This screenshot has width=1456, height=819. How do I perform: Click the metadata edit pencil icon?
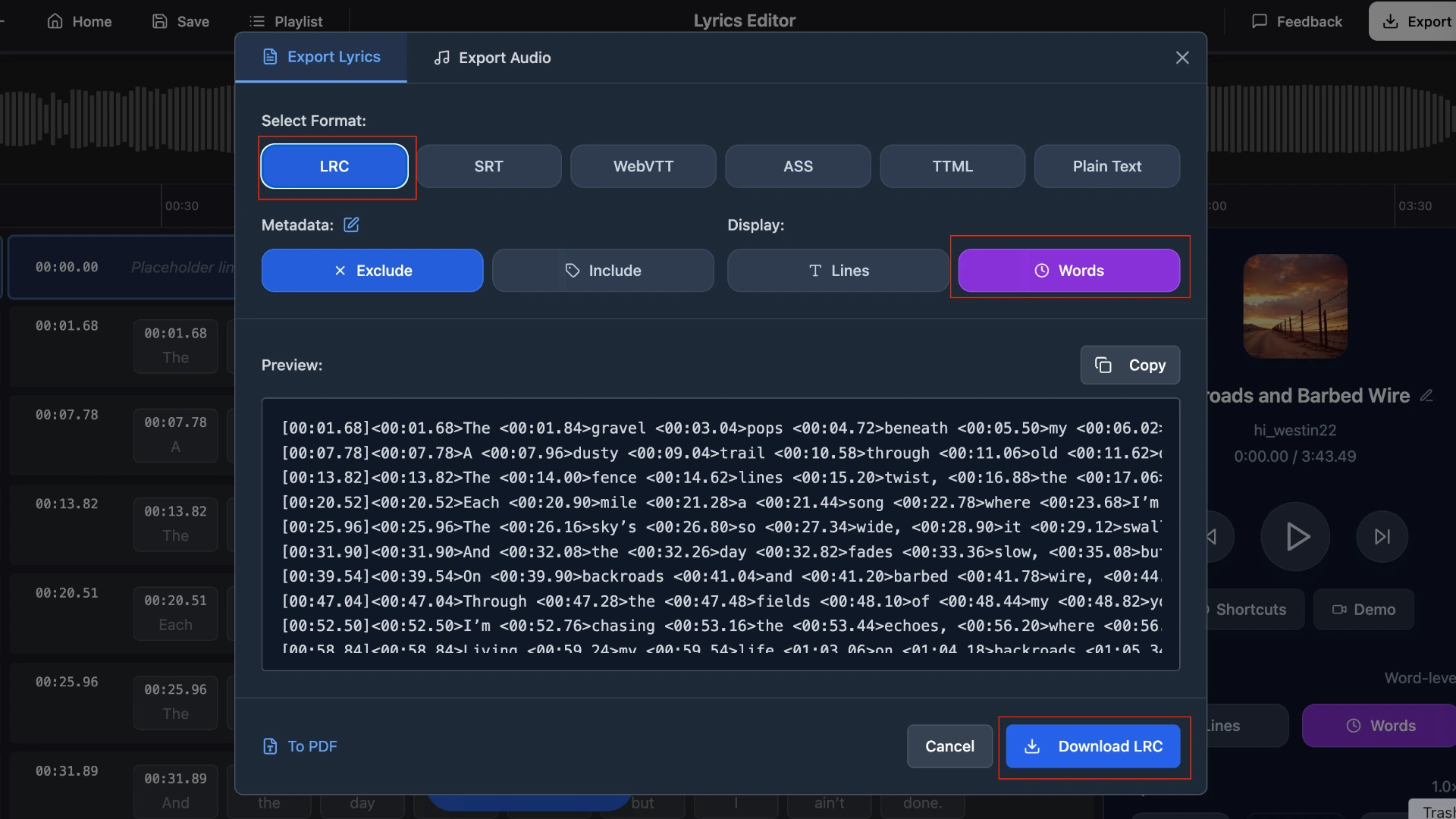pyautogui.click(x=351, y=224)
